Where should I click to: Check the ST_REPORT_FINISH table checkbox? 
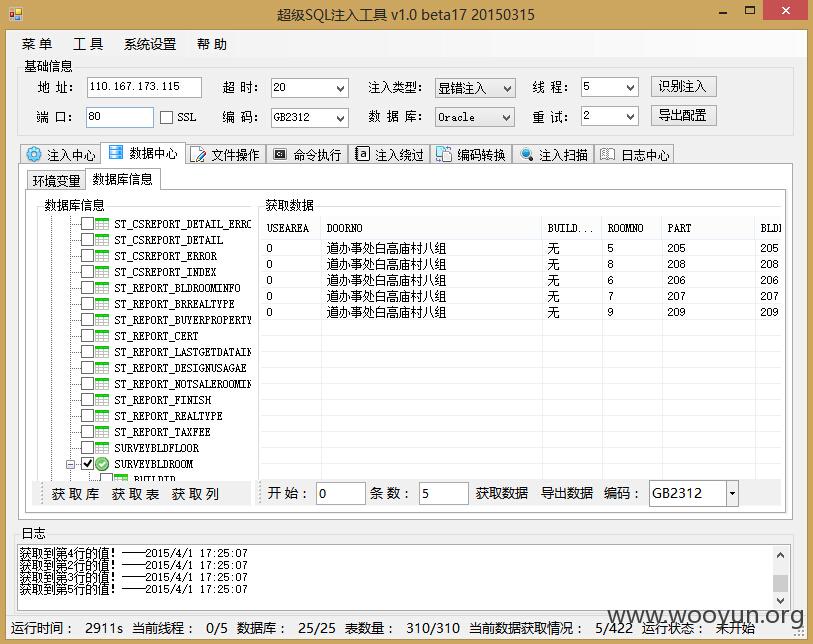click(88, 400)
